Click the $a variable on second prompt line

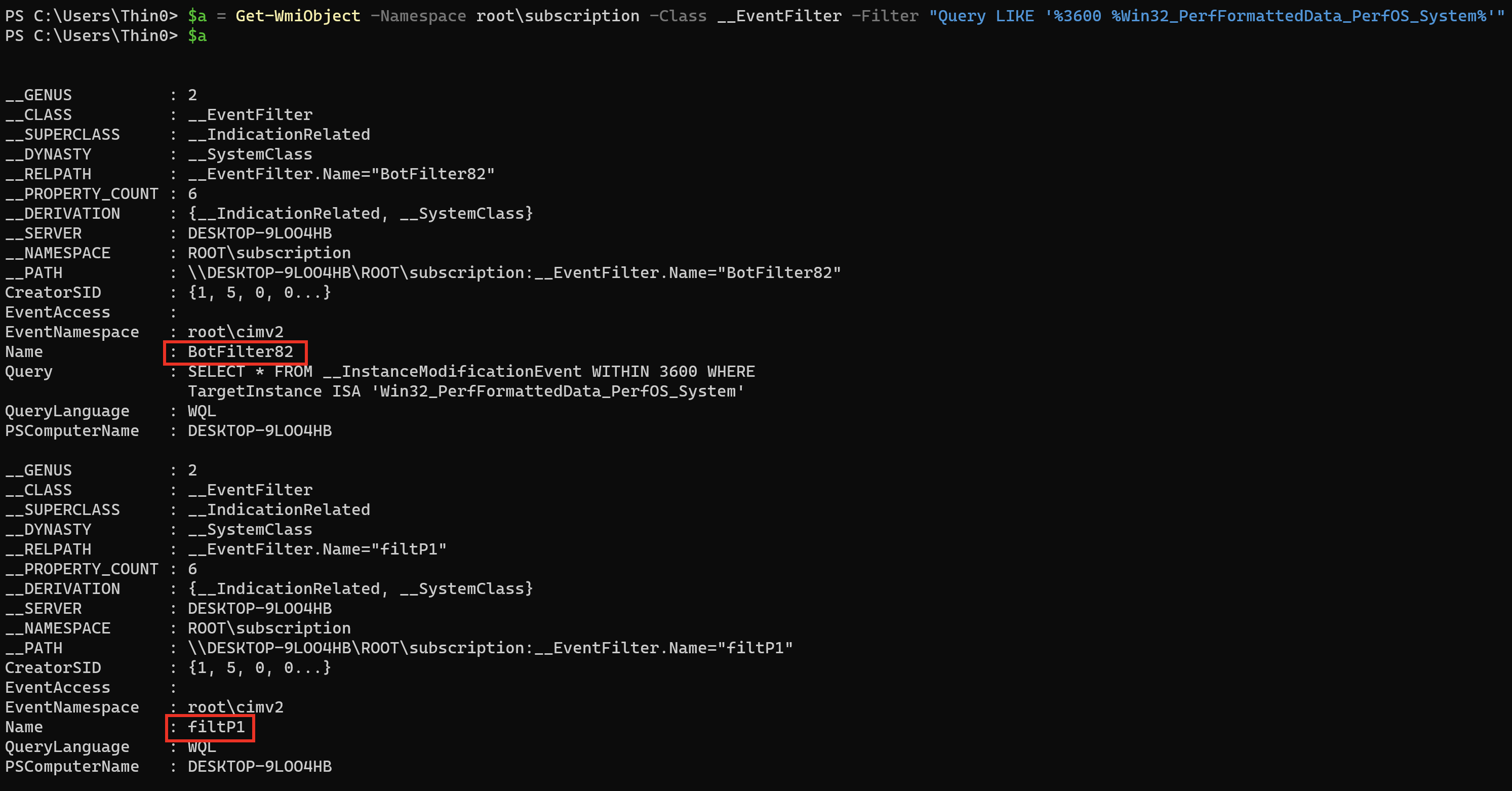tap(197, 36)
